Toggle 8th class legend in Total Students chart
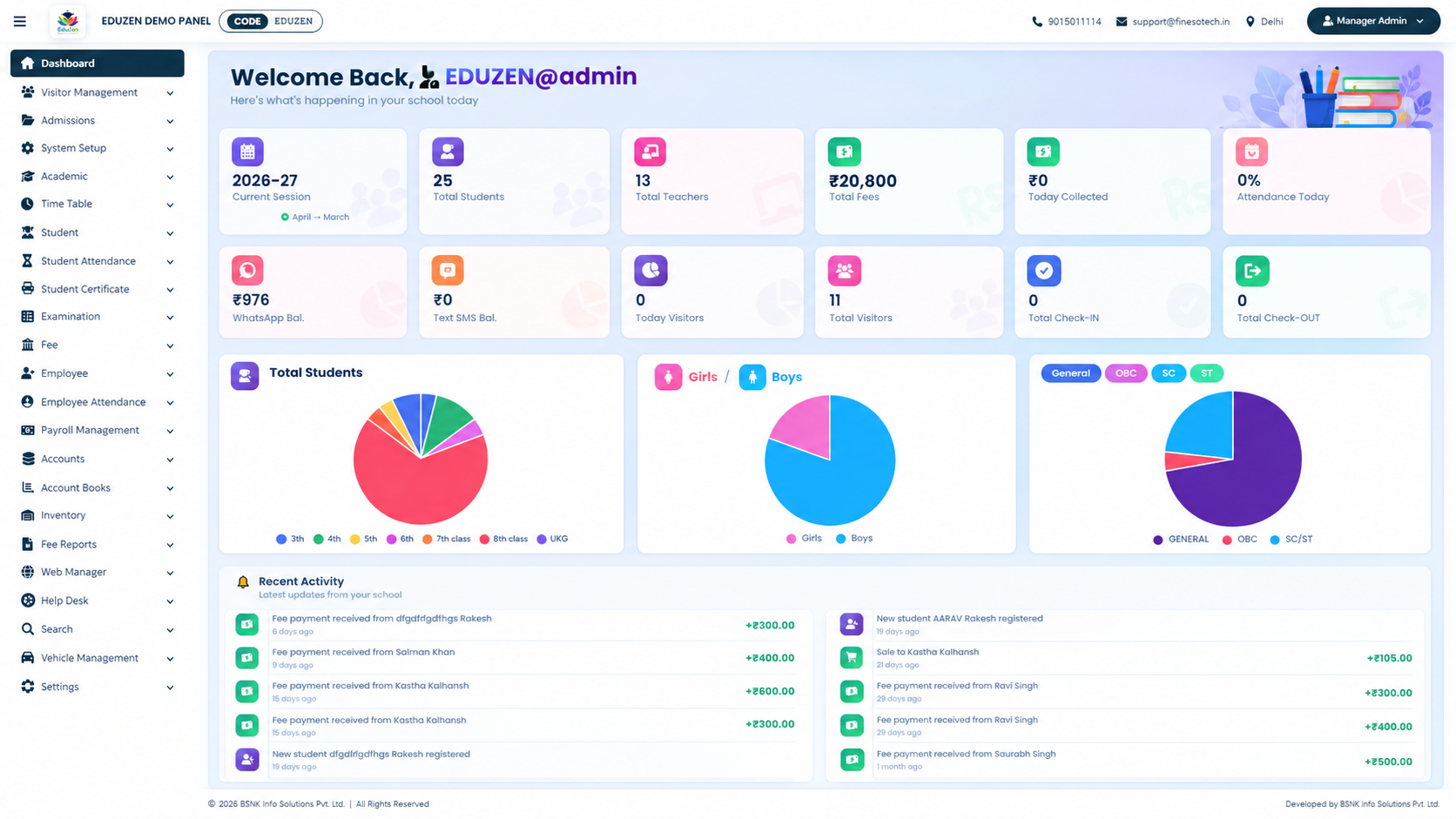This screenshot has width=1456, height=819. [x=503, y=540]
